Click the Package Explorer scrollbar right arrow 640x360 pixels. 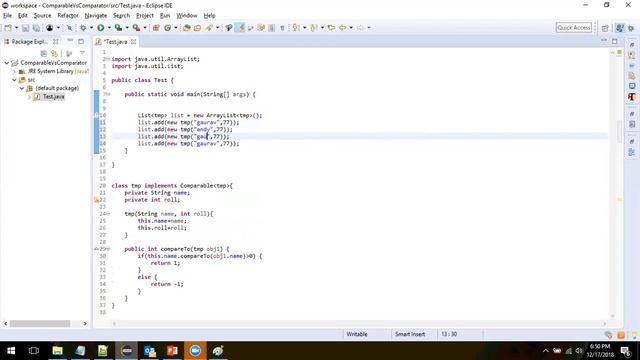pyautogui.click(x=85, y=324)
